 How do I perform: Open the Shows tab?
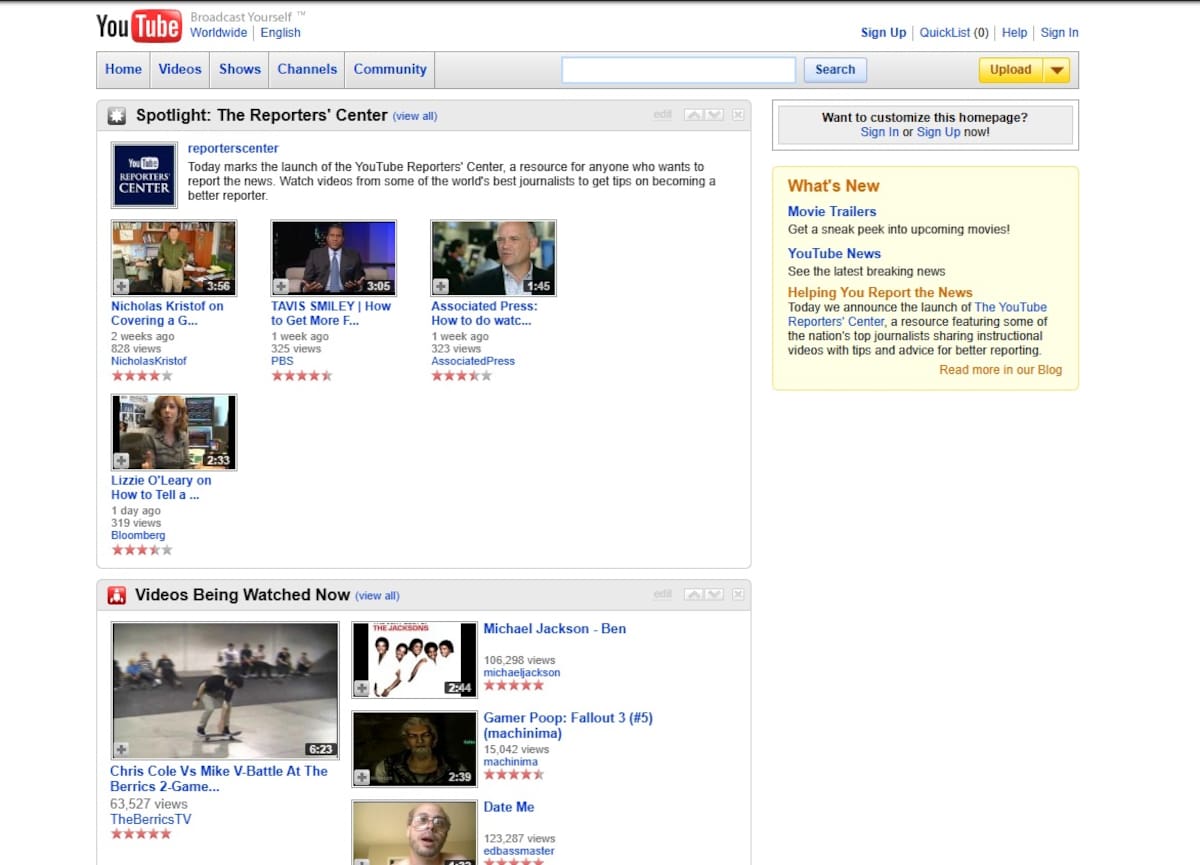[240, 70]
